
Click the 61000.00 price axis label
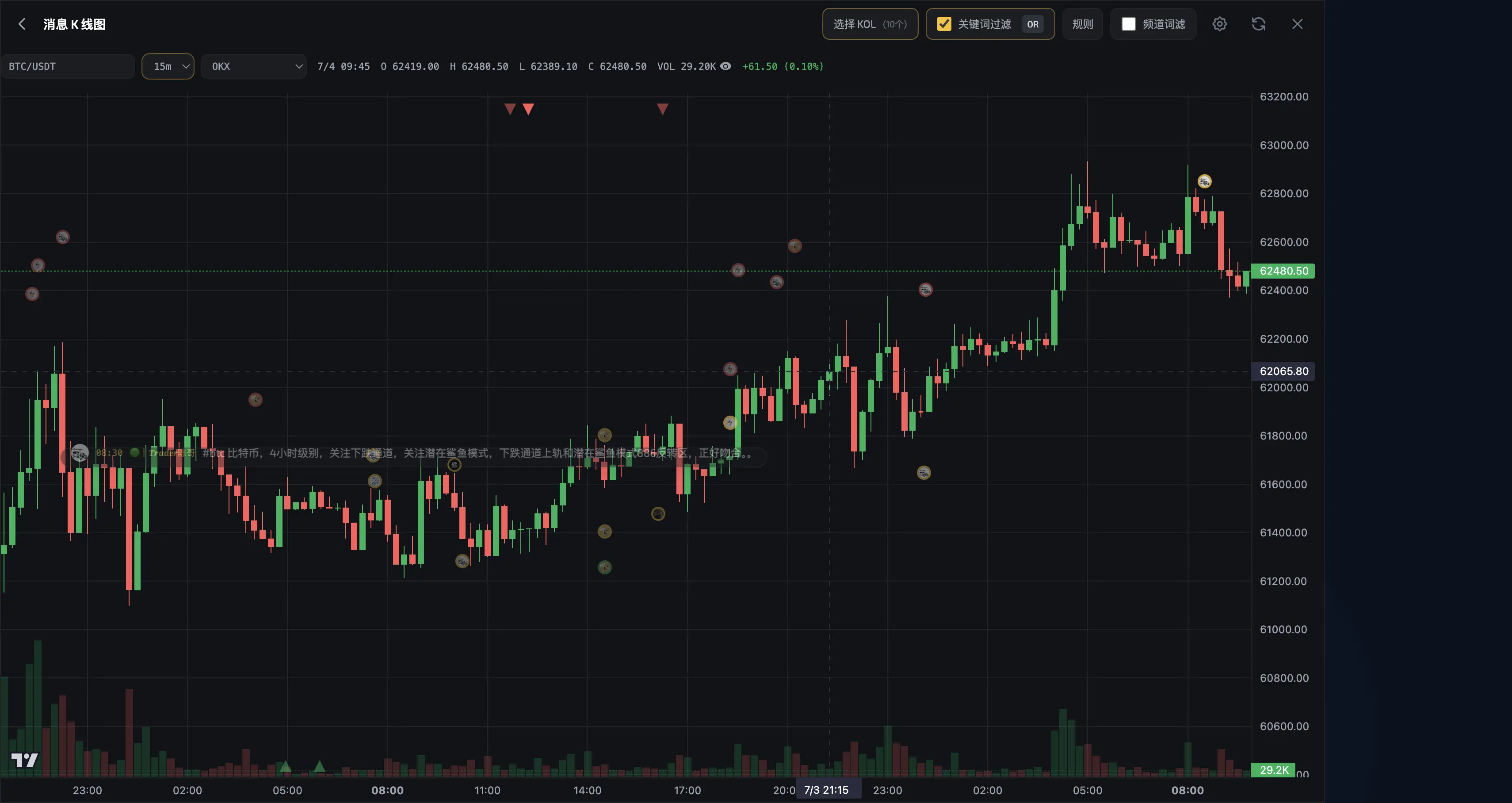coord(1284,630)
